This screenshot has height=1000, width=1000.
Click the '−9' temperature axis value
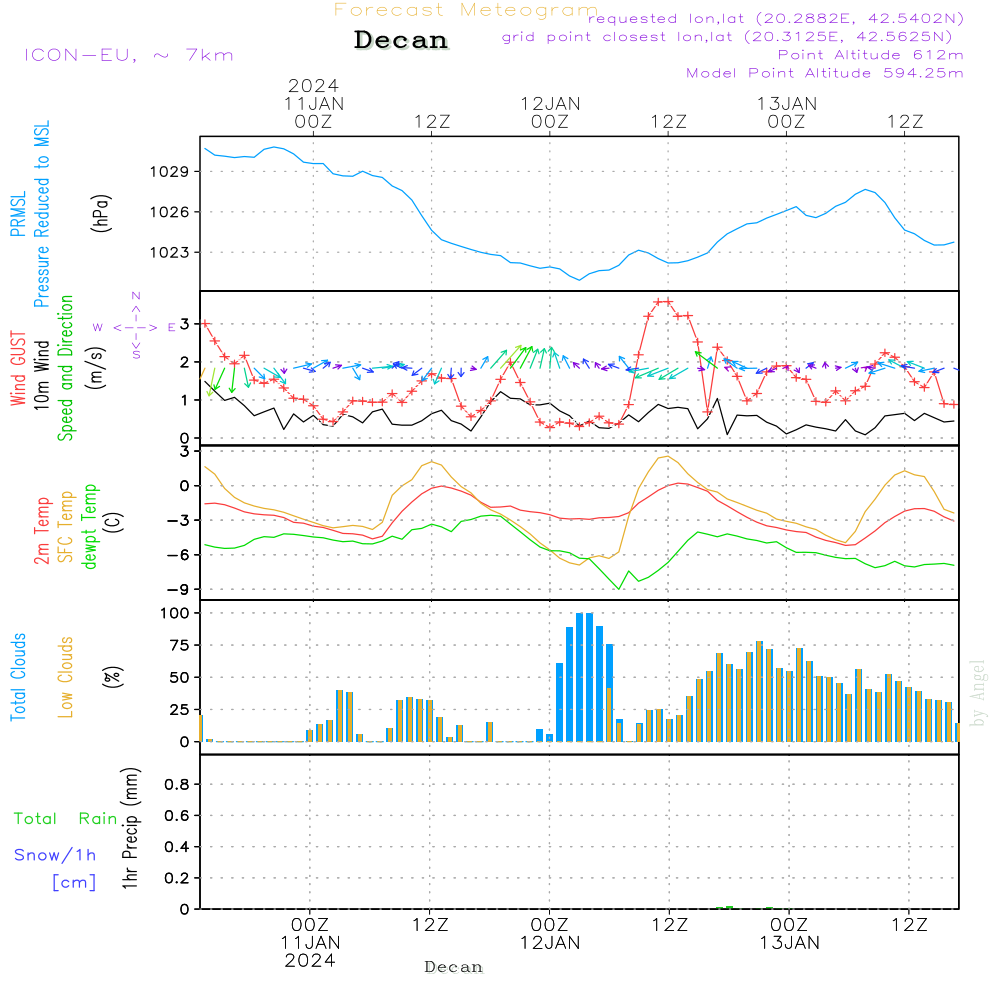point(179,589)
